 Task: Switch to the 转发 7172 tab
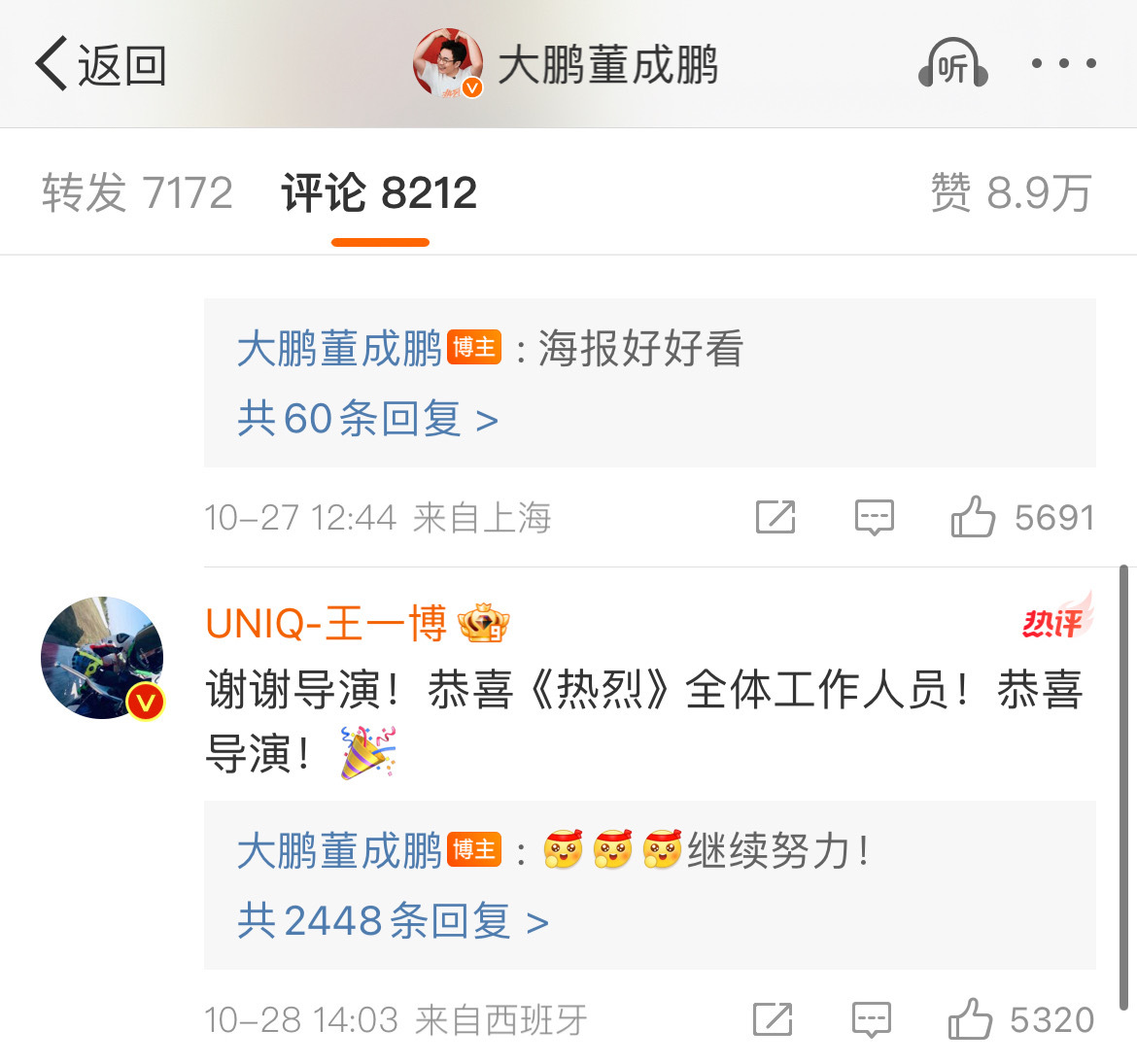(137, 193)
